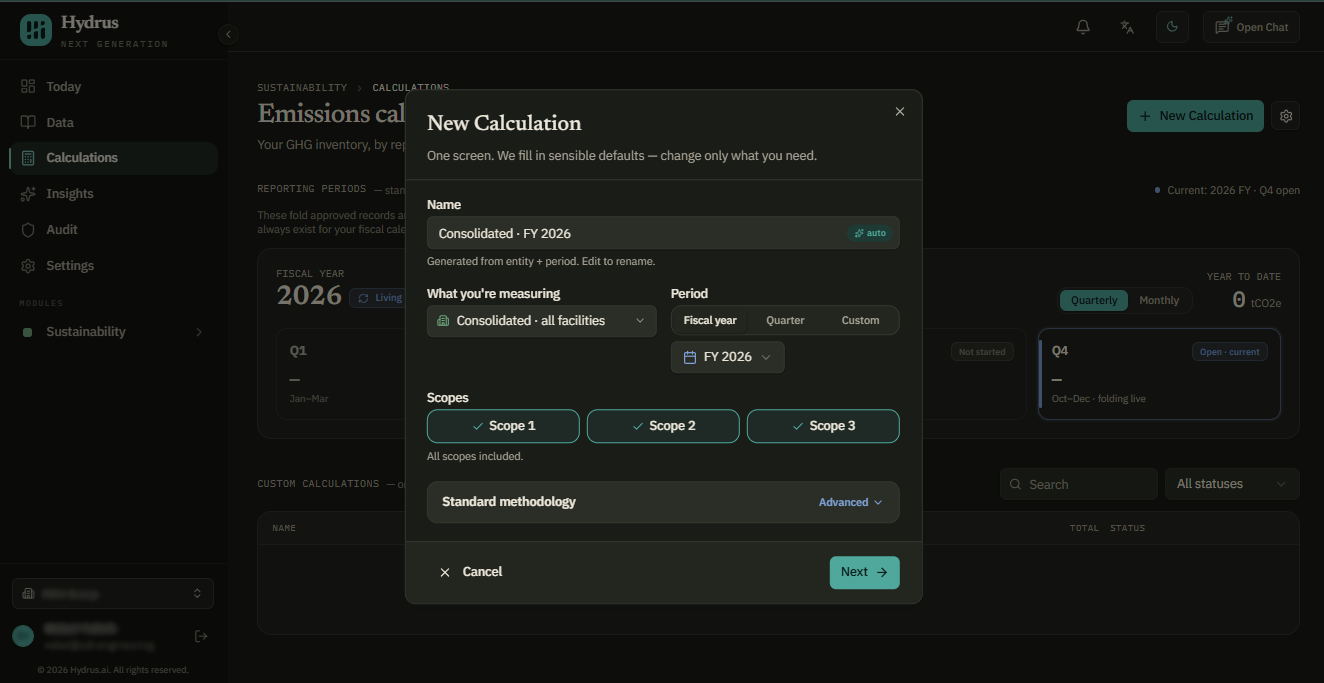
Task: Open the Audit page
Action: tap(113, 230)
